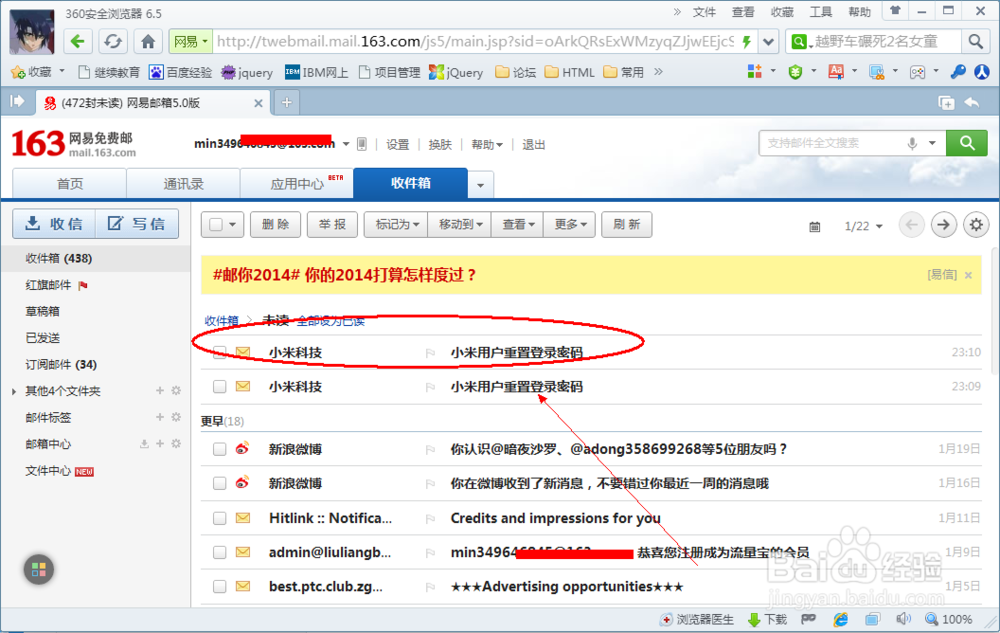Open the 1/22 page selector dropdown

click(864, 226)
